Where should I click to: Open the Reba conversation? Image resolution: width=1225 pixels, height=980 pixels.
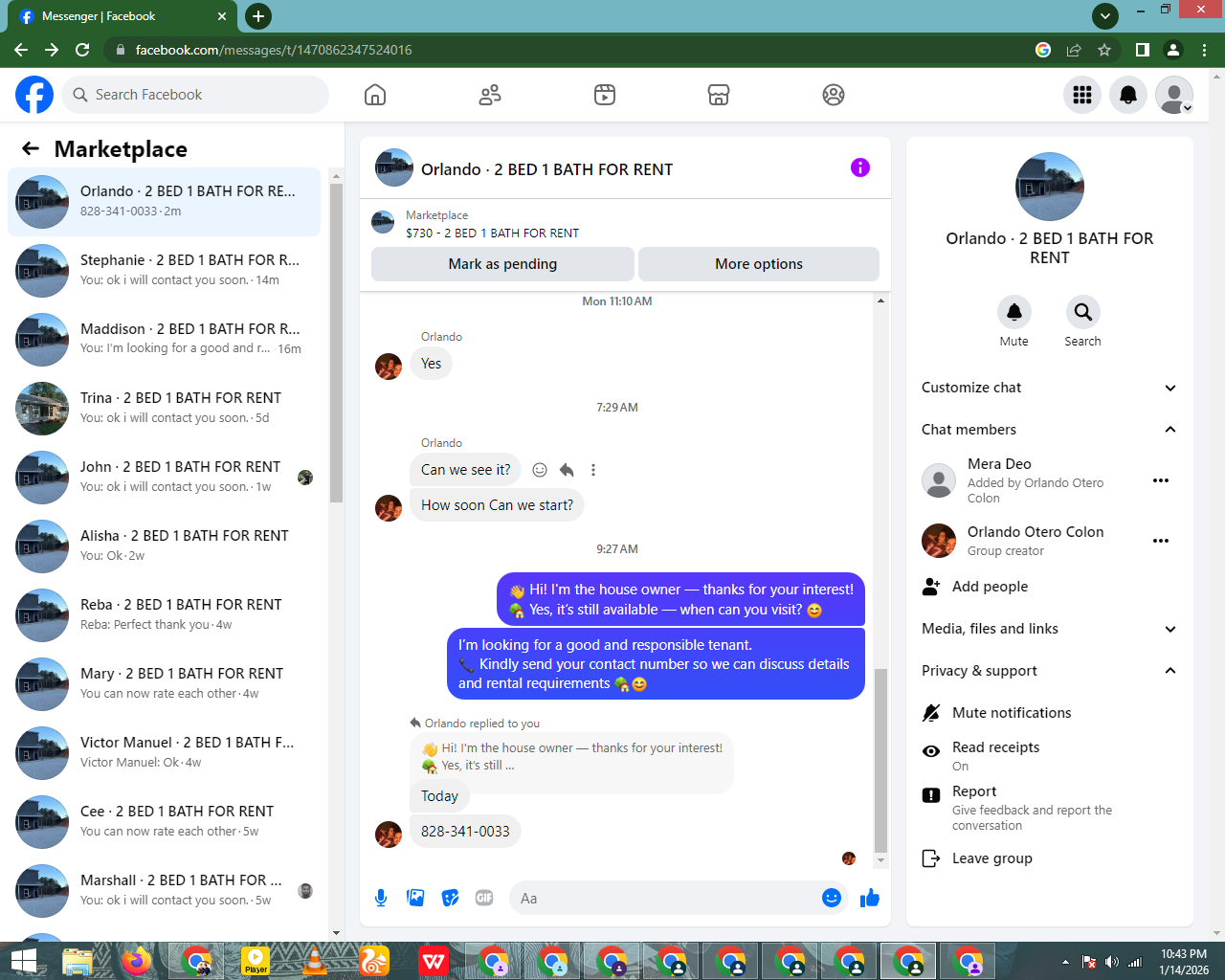(x=164, y=615)
